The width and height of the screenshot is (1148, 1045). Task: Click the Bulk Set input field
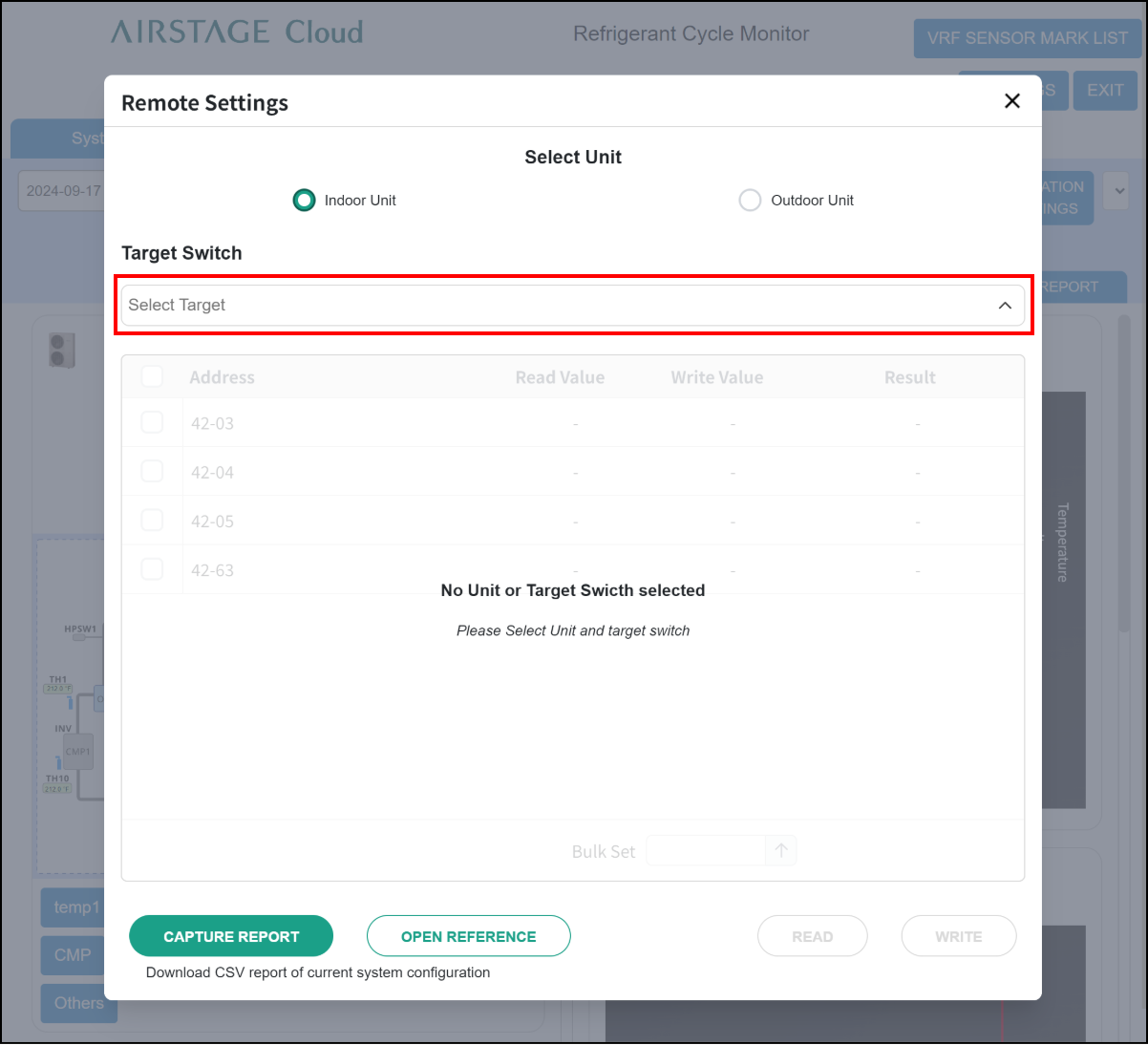(x=706, y=851)
